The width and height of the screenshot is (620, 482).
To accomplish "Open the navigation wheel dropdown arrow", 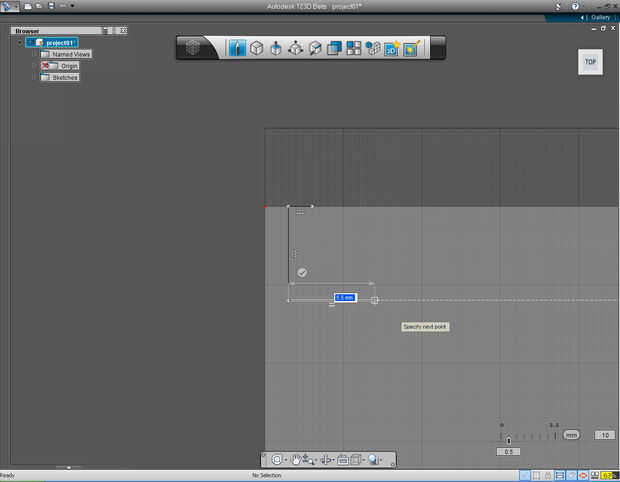I will coord(285,460).
